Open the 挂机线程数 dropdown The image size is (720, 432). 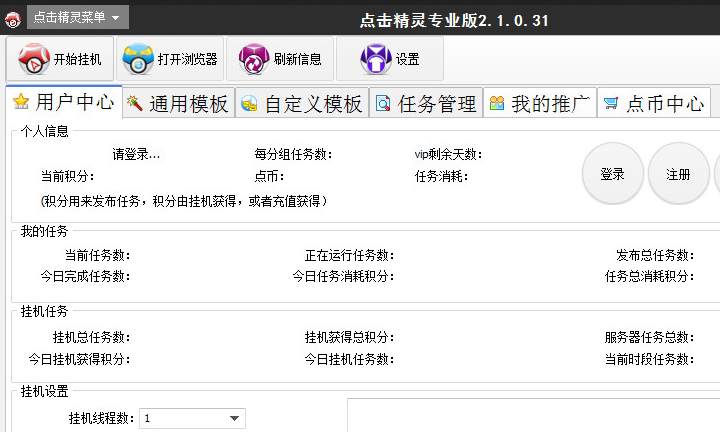[192, 418]
